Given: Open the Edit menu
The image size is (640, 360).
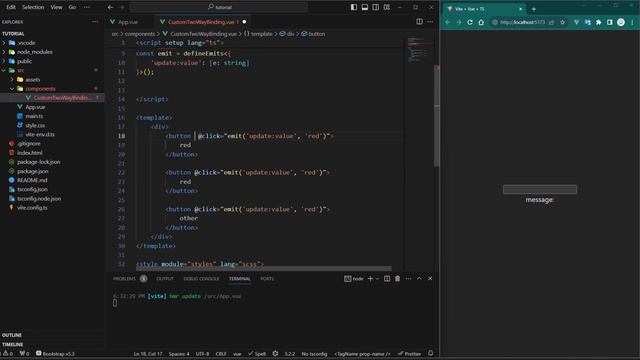Looking at the screenshot, I should (x=11, y=7).
